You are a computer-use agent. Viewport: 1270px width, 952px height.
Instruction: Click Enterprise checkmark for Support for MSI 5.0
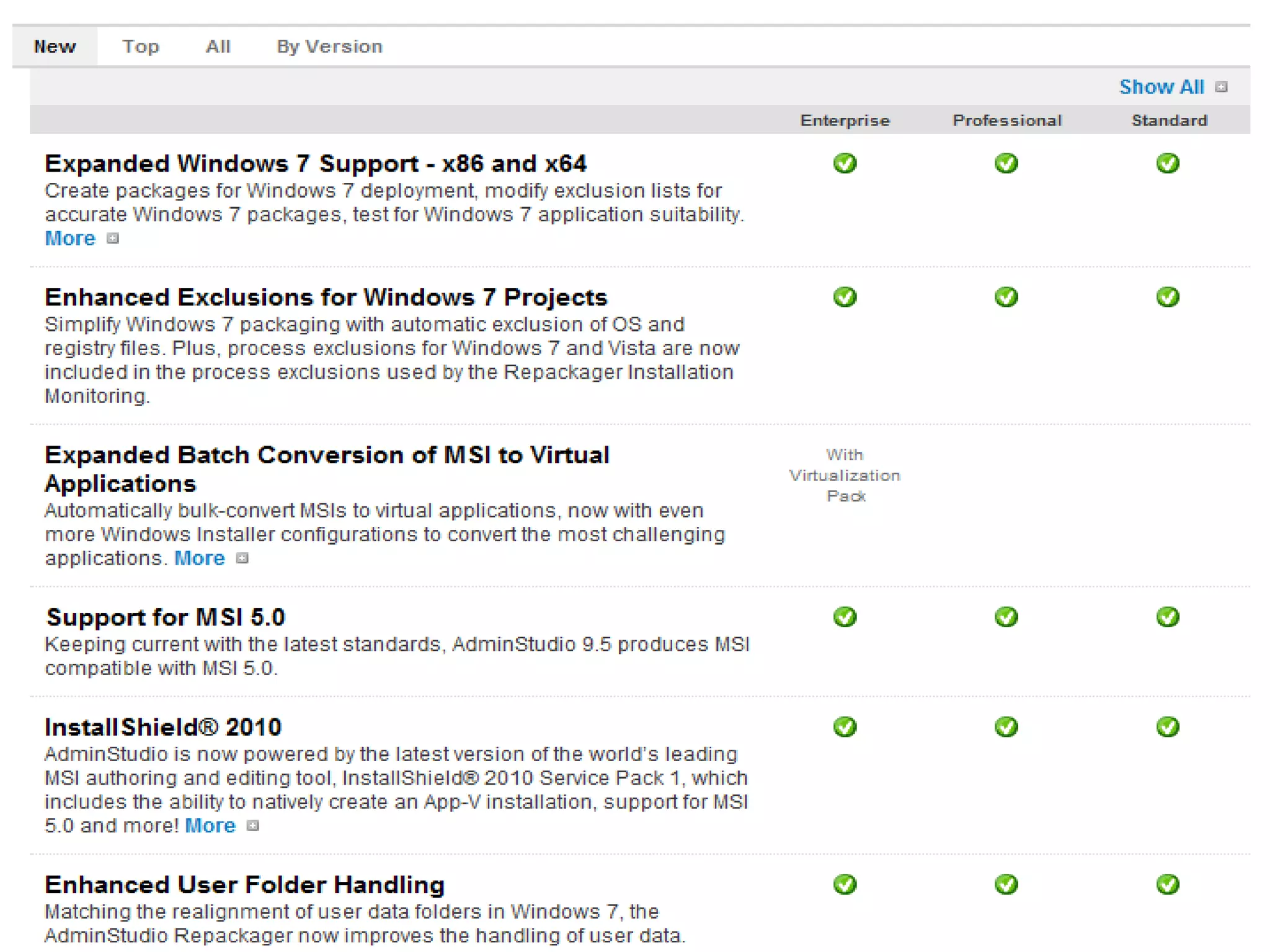point(845,617)
